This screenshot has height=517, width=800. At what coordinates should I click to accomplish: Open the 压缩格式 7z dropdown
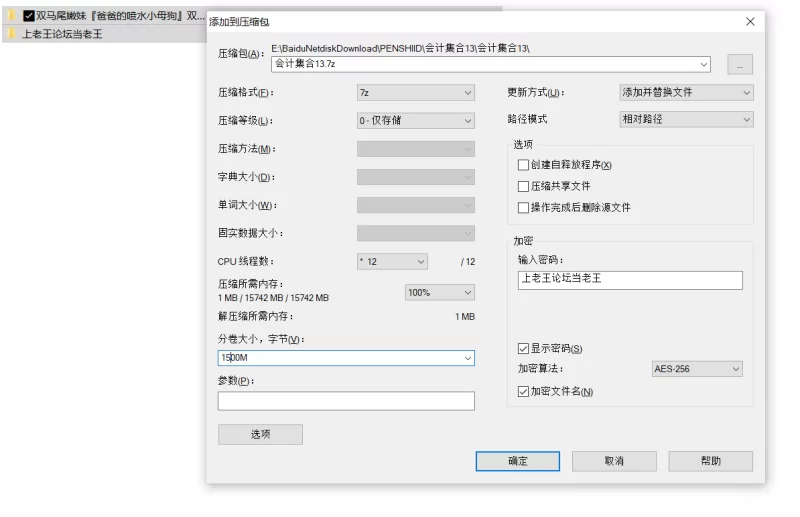coord(416,92)
